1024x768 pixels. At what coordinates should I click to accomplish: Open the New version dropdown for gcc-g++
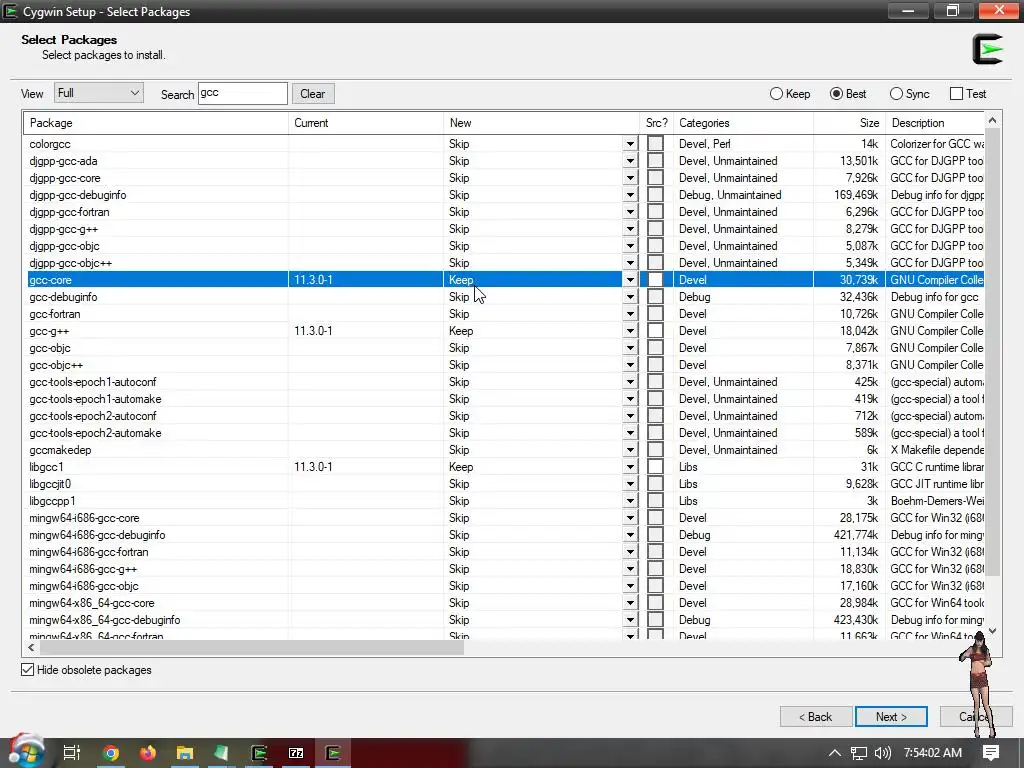point(630,330)
